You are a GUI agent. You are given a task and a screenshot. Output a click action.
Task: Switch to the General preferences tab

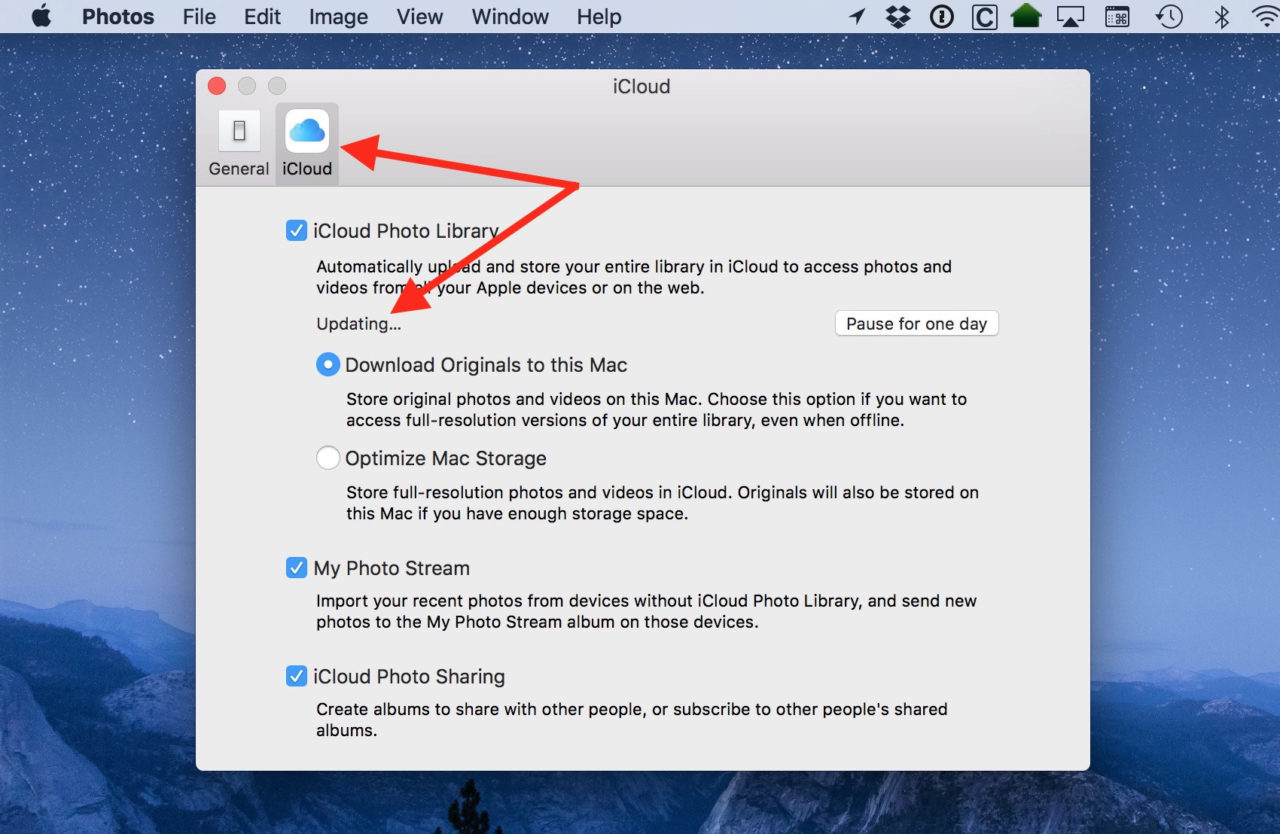click(x=239, y=143)
